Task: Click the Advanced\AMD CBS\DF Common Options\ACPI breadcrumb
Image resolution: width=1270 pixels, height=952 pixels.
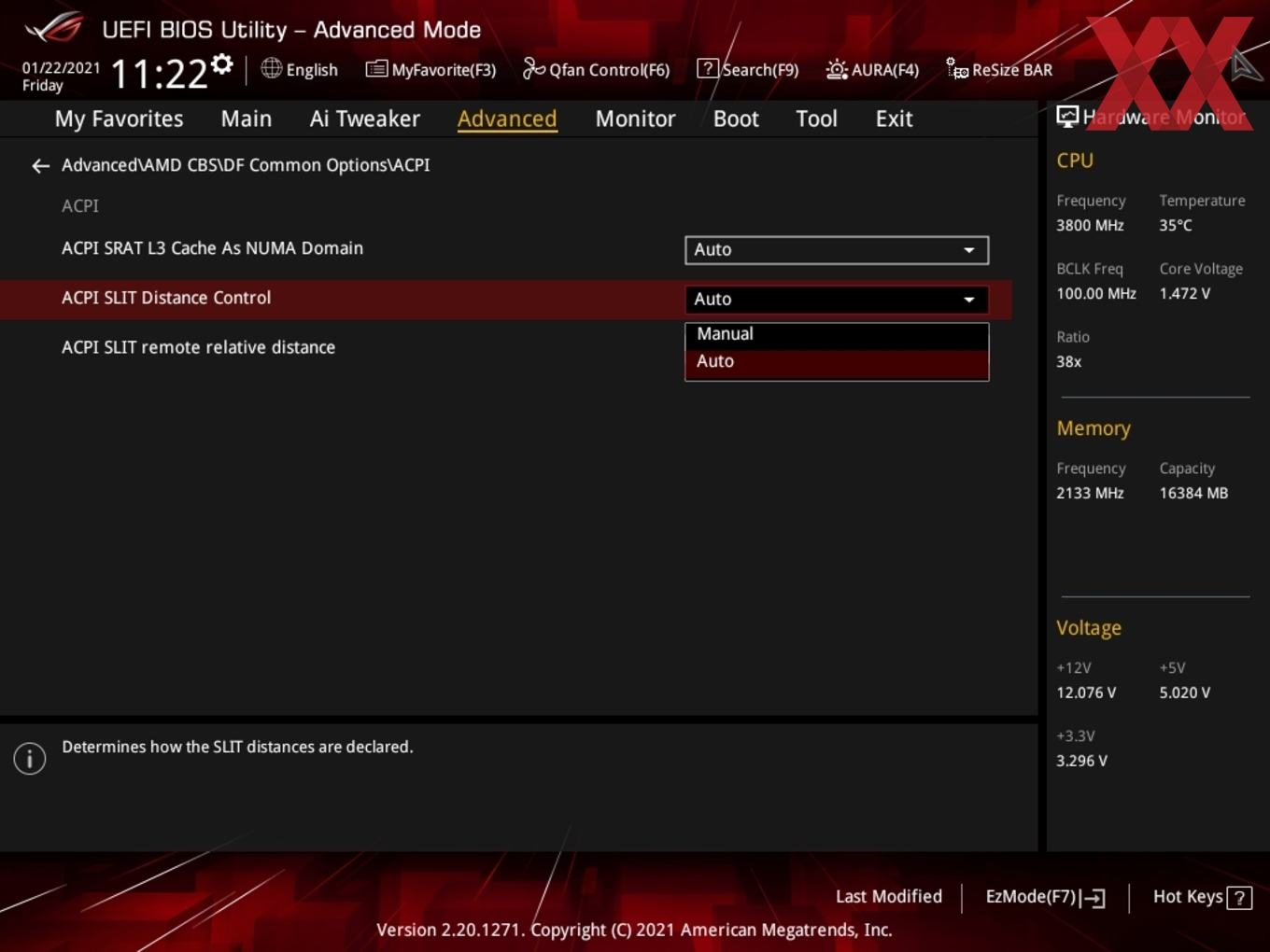Action: click(x=246, y=165)
